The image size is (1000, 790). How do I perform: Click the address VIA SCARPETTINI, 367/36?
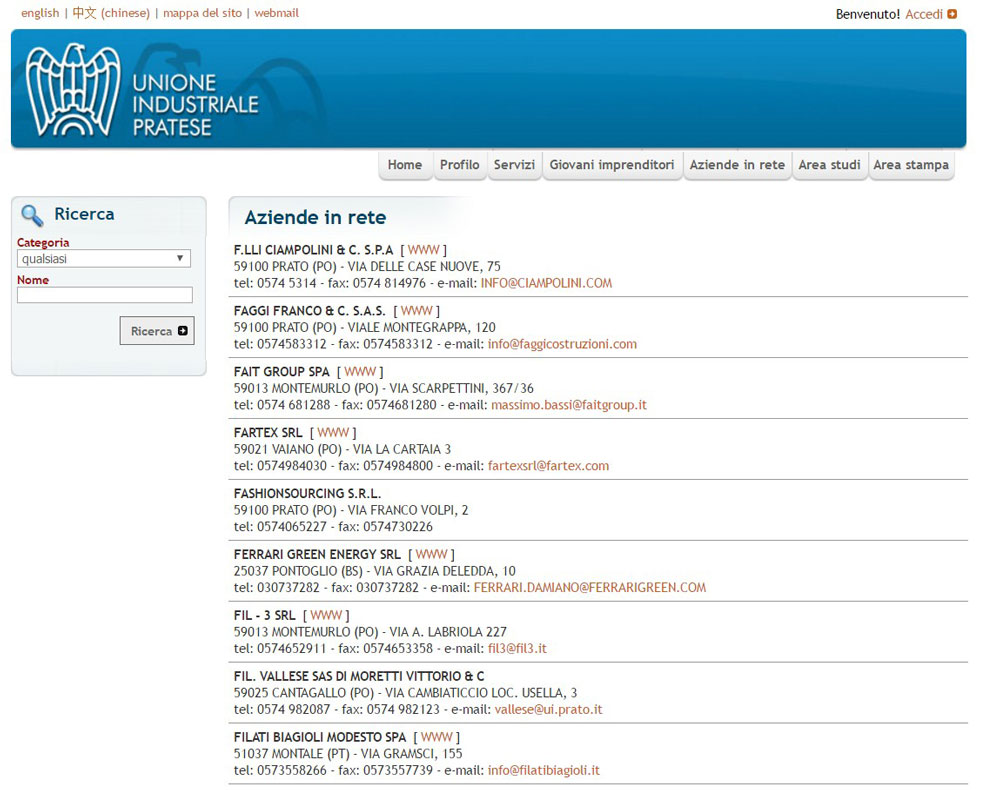(462, 388)
